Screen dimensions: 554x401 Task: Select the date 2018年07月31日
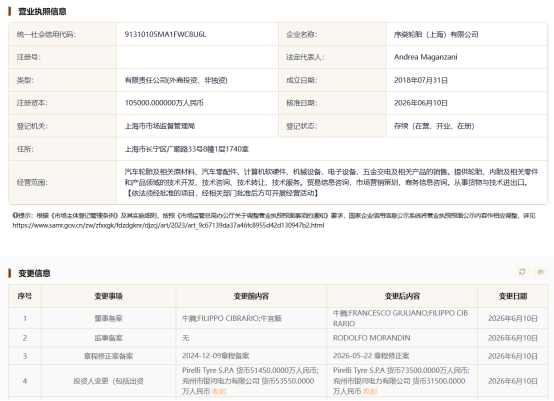[421, 80]
